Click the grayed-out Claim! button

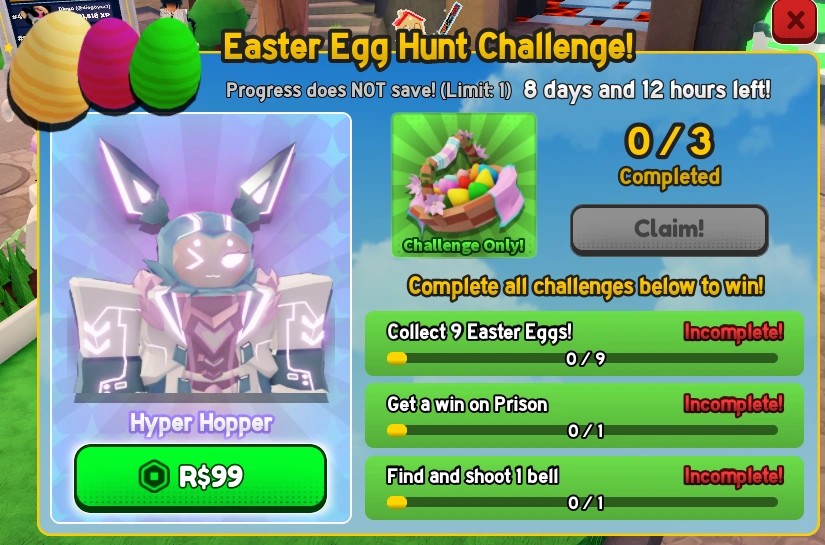point(669,230)
